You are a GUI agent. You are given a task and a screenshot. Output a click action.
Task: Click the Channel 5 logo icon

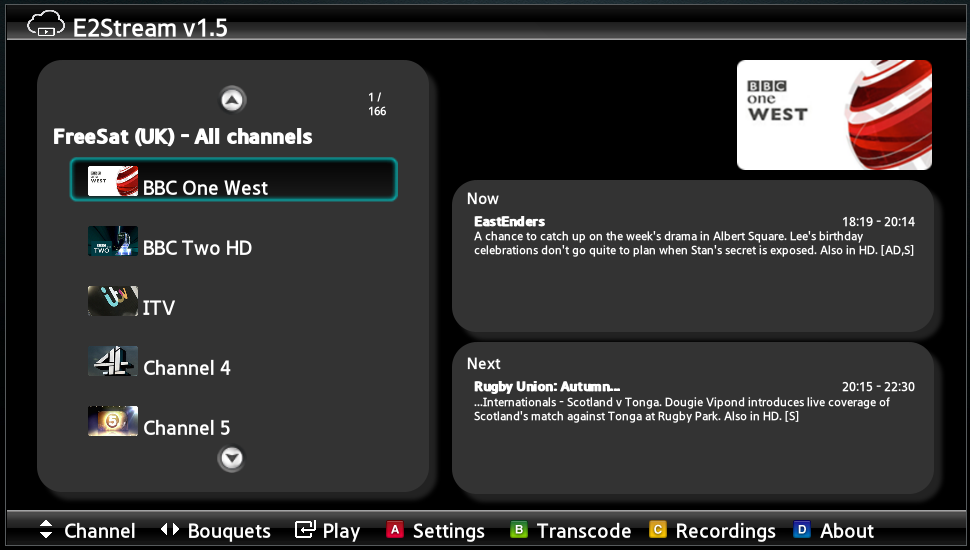[113, 421]
